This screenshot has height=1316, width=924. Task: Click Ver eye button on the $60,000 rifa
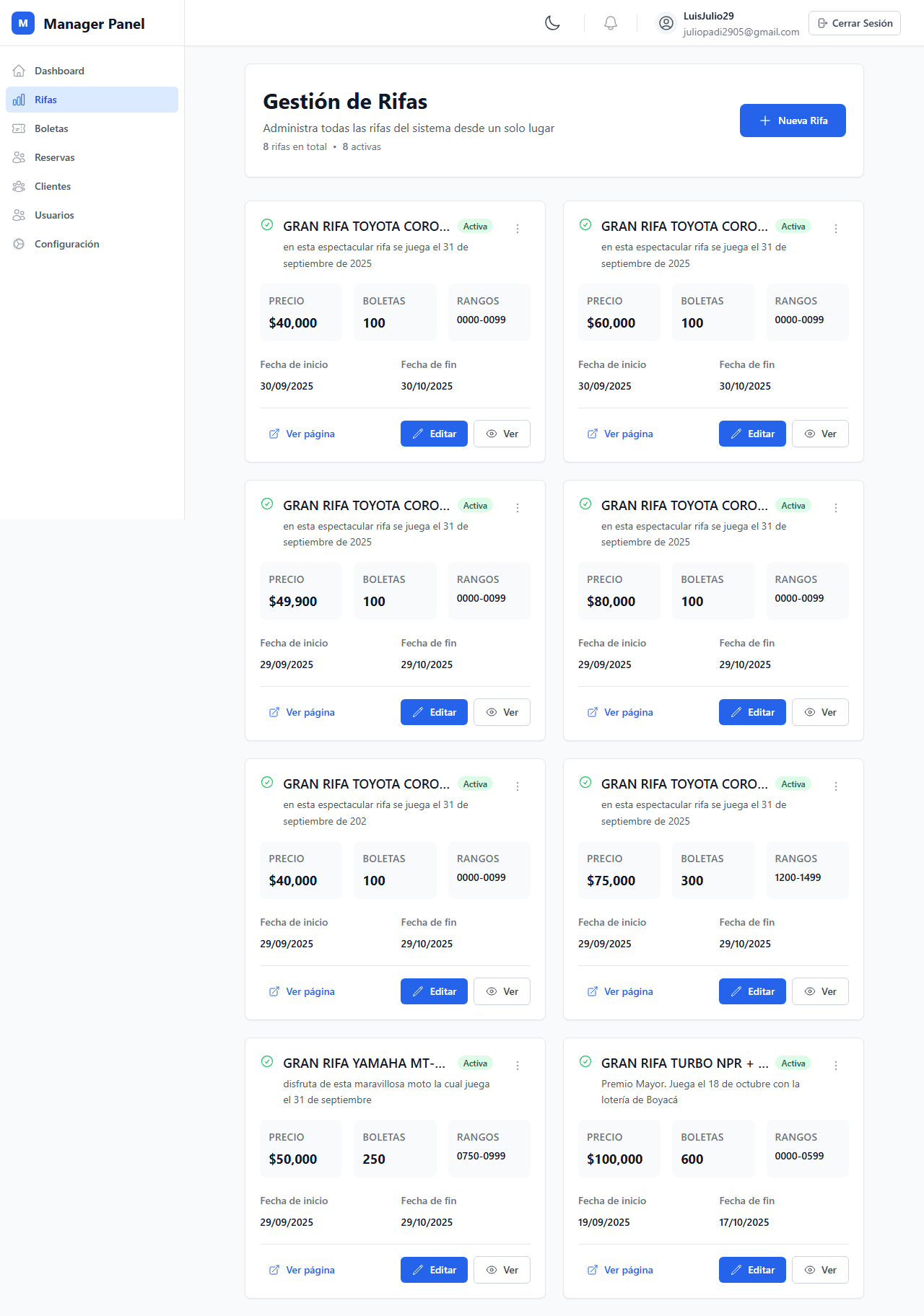820,434
